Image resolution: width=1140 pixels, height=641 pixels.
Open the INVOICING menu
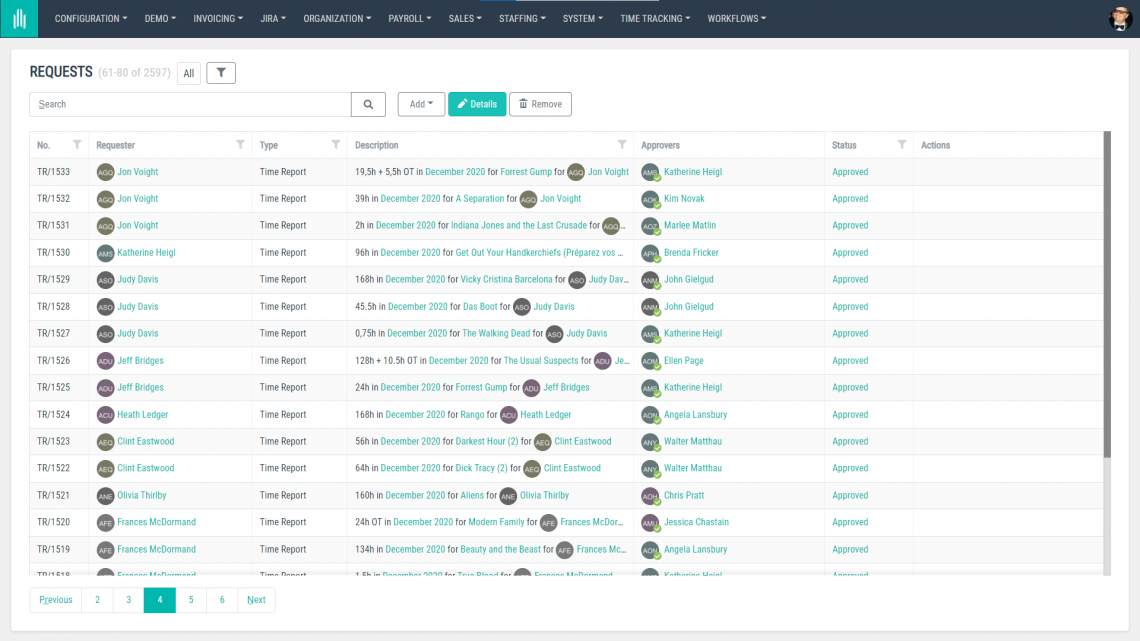217,17
